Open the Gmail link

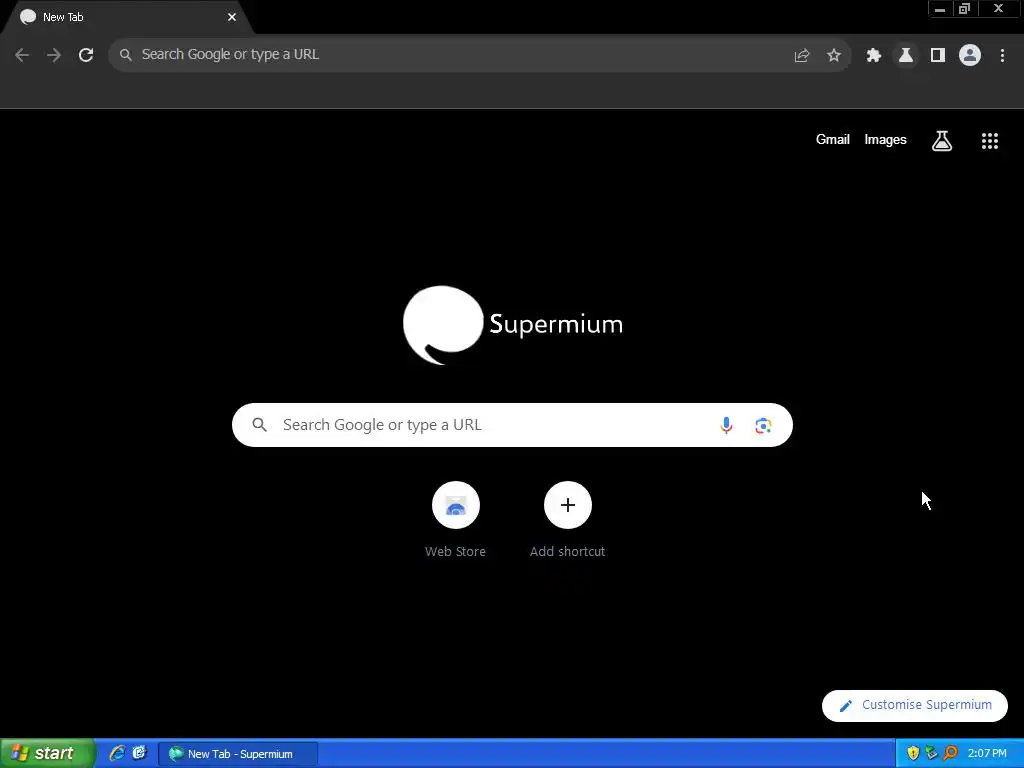[833, 140]
